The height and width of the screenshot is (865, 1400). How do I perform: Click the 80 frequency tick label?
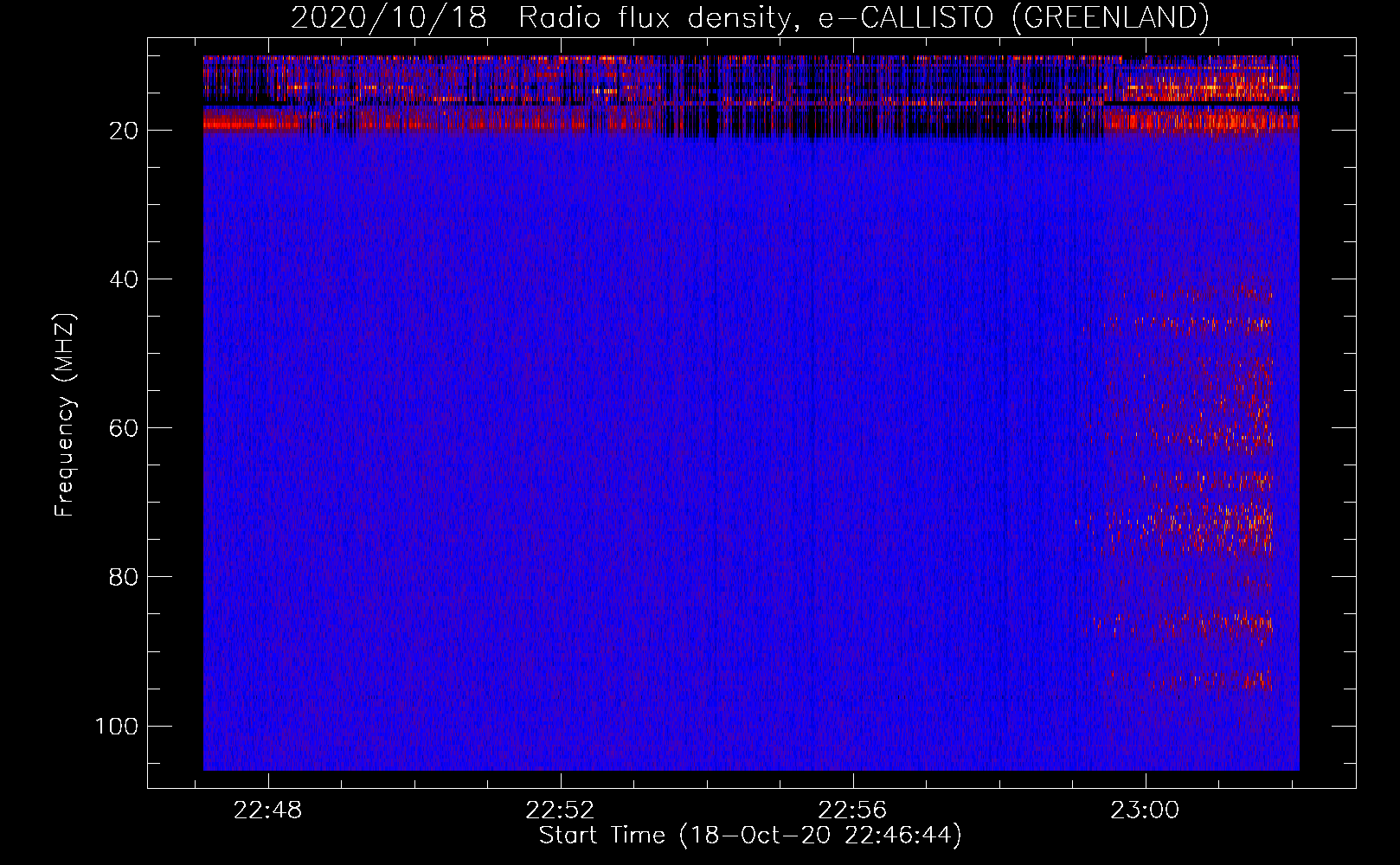tap(124, 577)
